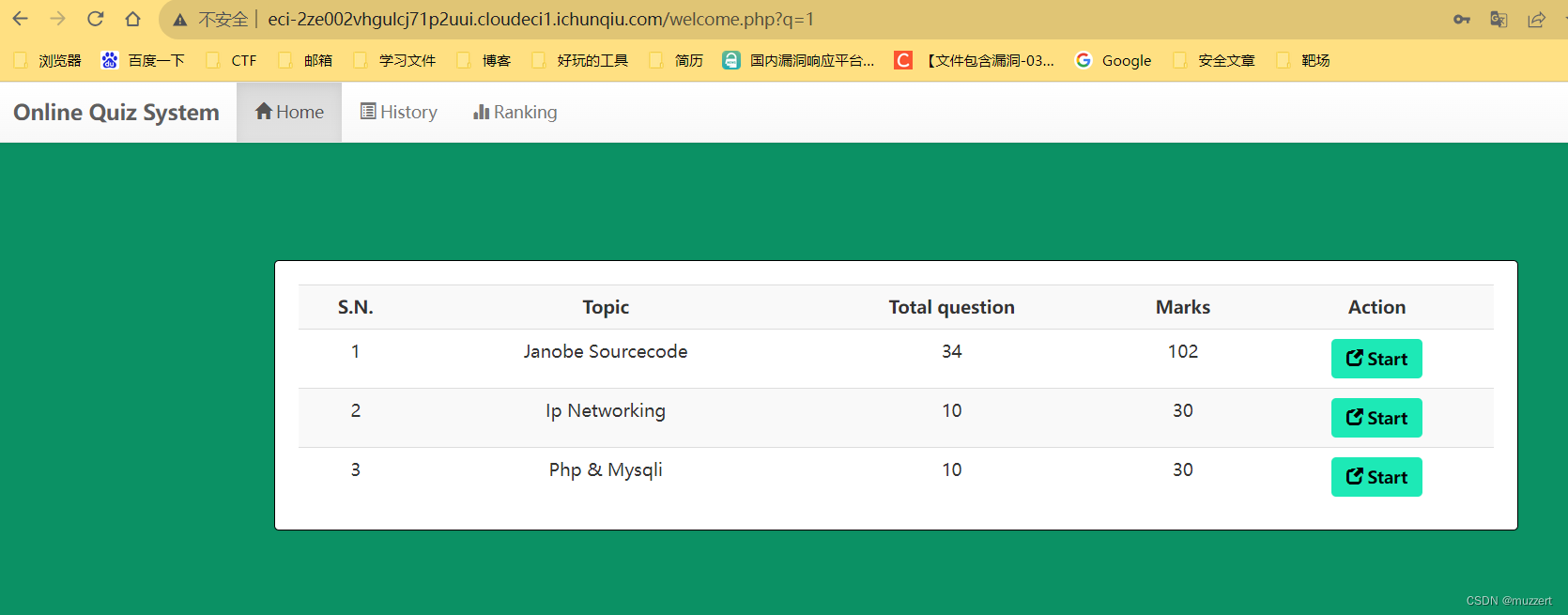The width and height of the screenshot is (1568, 615).
Task: Open the 学习文件 bookmark folder
Action: pyautogui.click(x=394, y=60)
